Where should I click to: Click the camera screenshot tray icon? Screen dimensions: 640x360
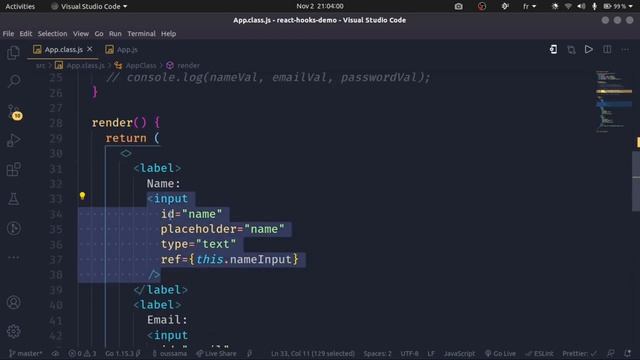[x=458, y=7]
